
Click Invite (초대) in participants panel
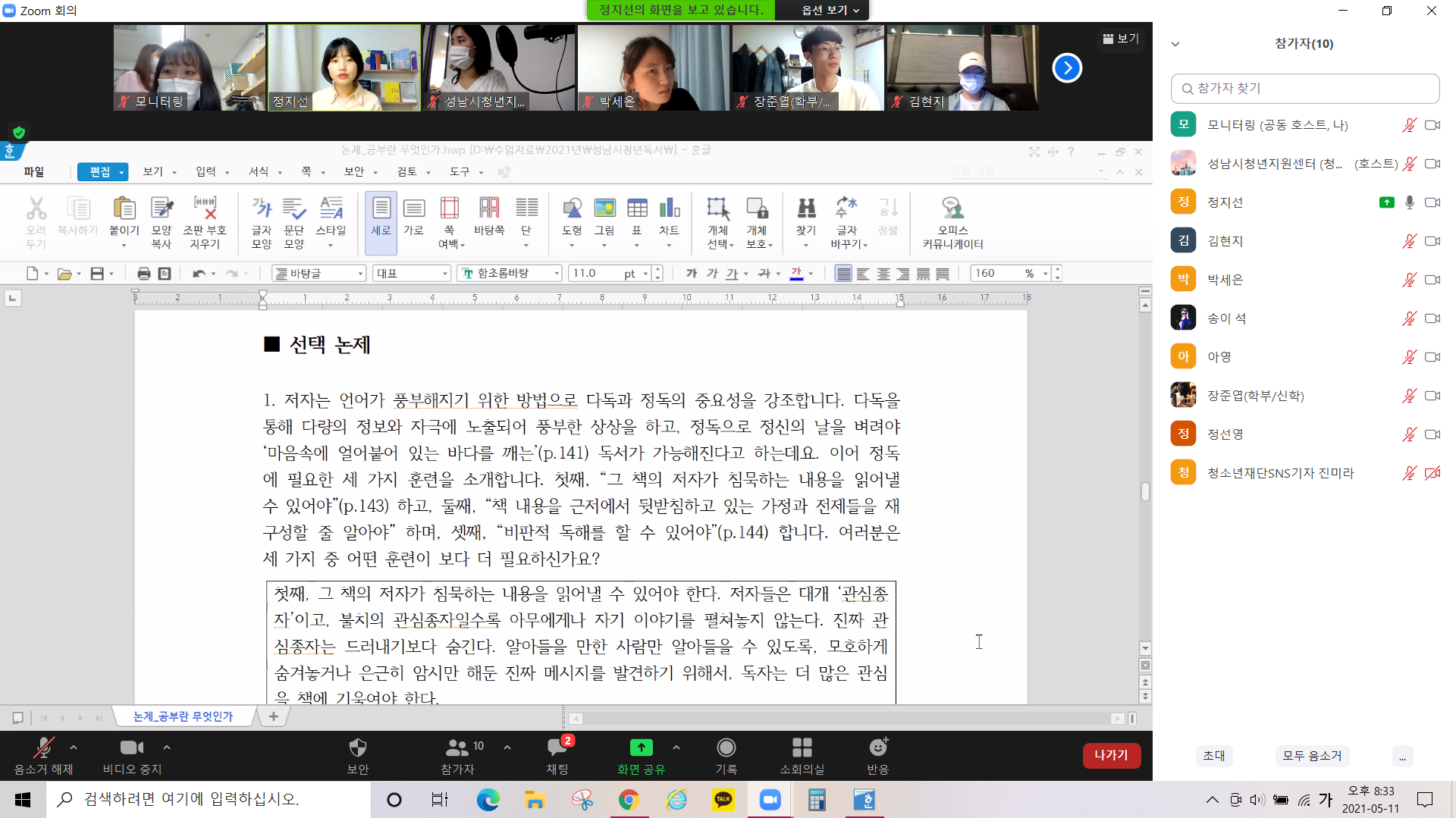tap(1214, 756)
